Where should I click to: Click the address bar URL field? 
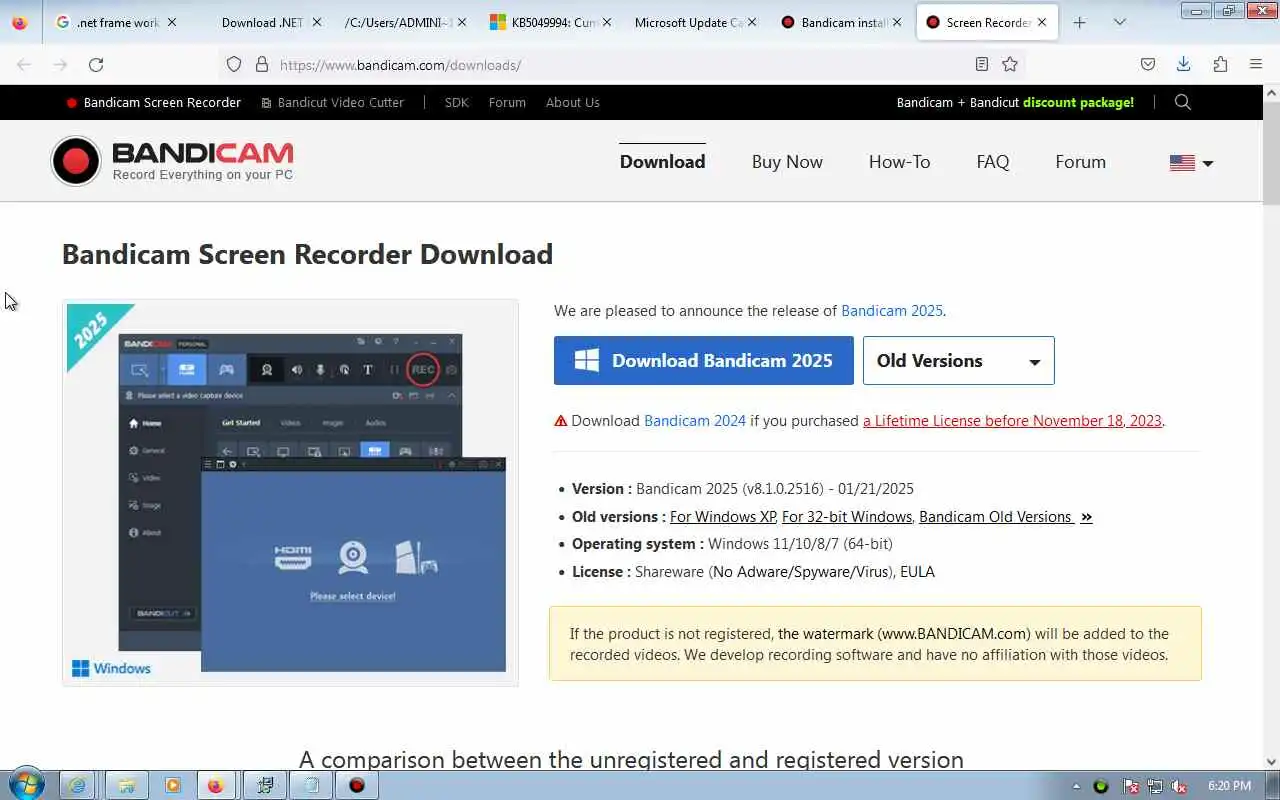(x=620, y=64)
